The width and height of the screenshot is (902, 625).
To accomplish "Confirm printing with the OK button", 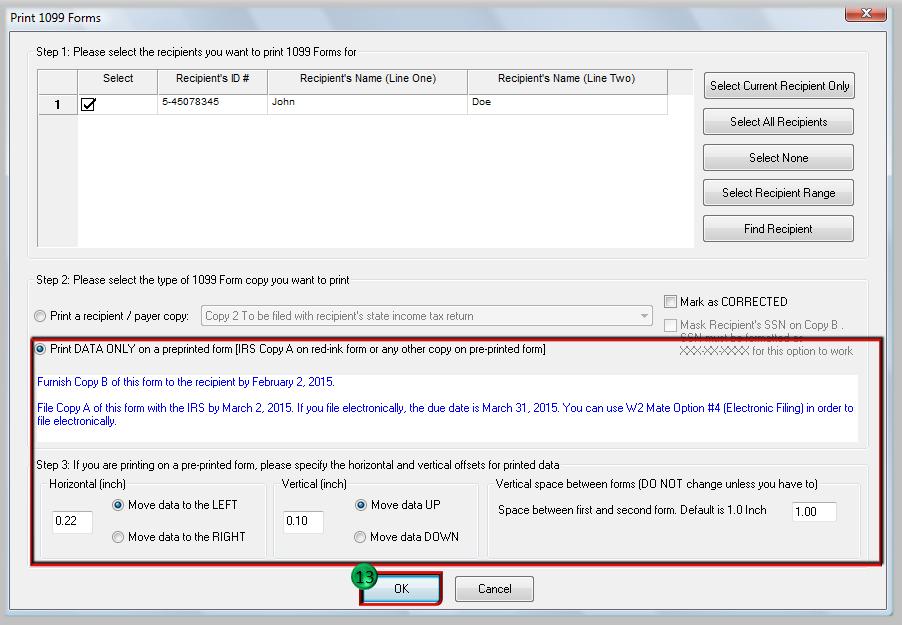I will [401, 588].
